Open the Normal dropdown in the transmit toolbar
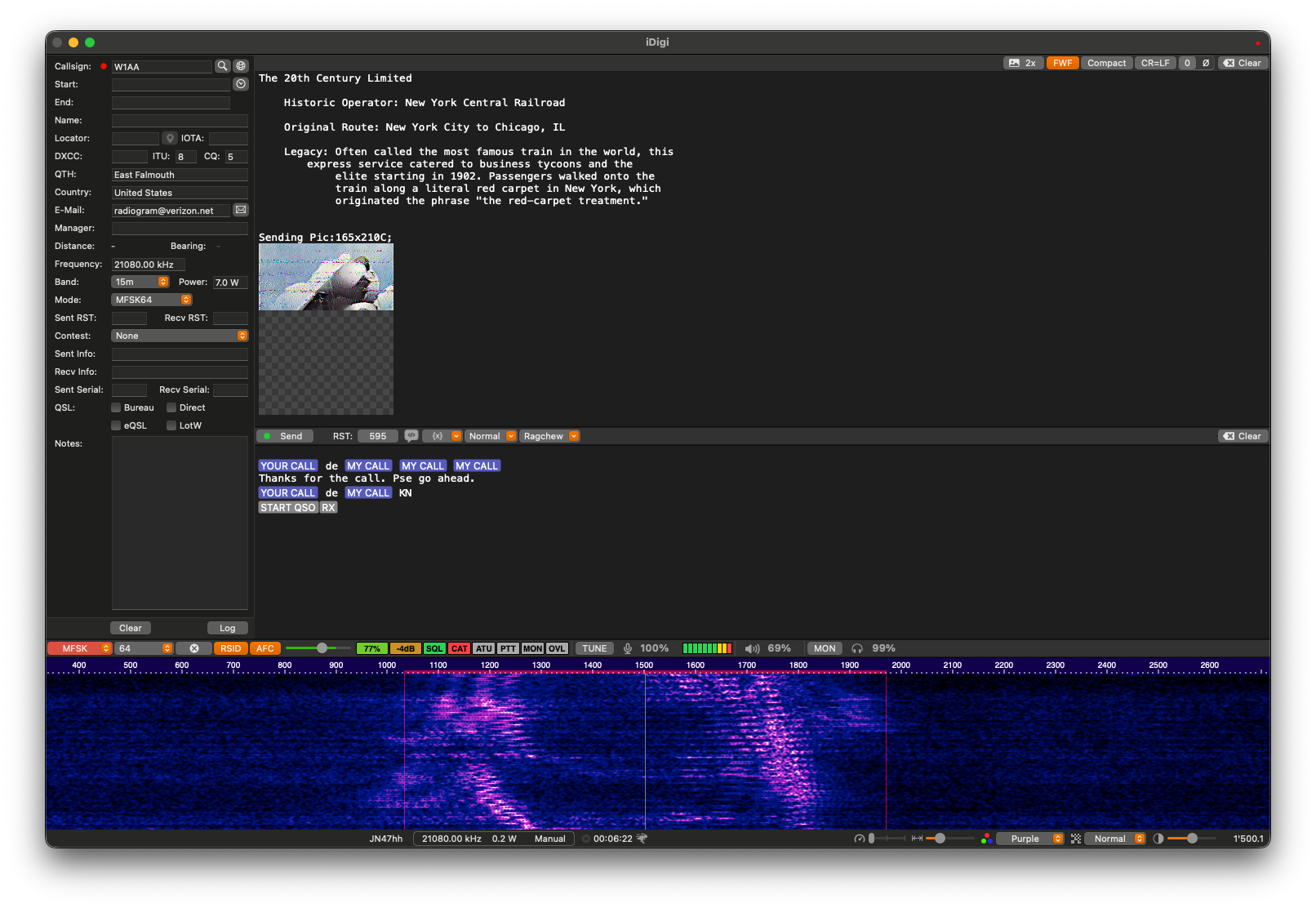This screenshot has height=908, width=1316. coord(491,436)
